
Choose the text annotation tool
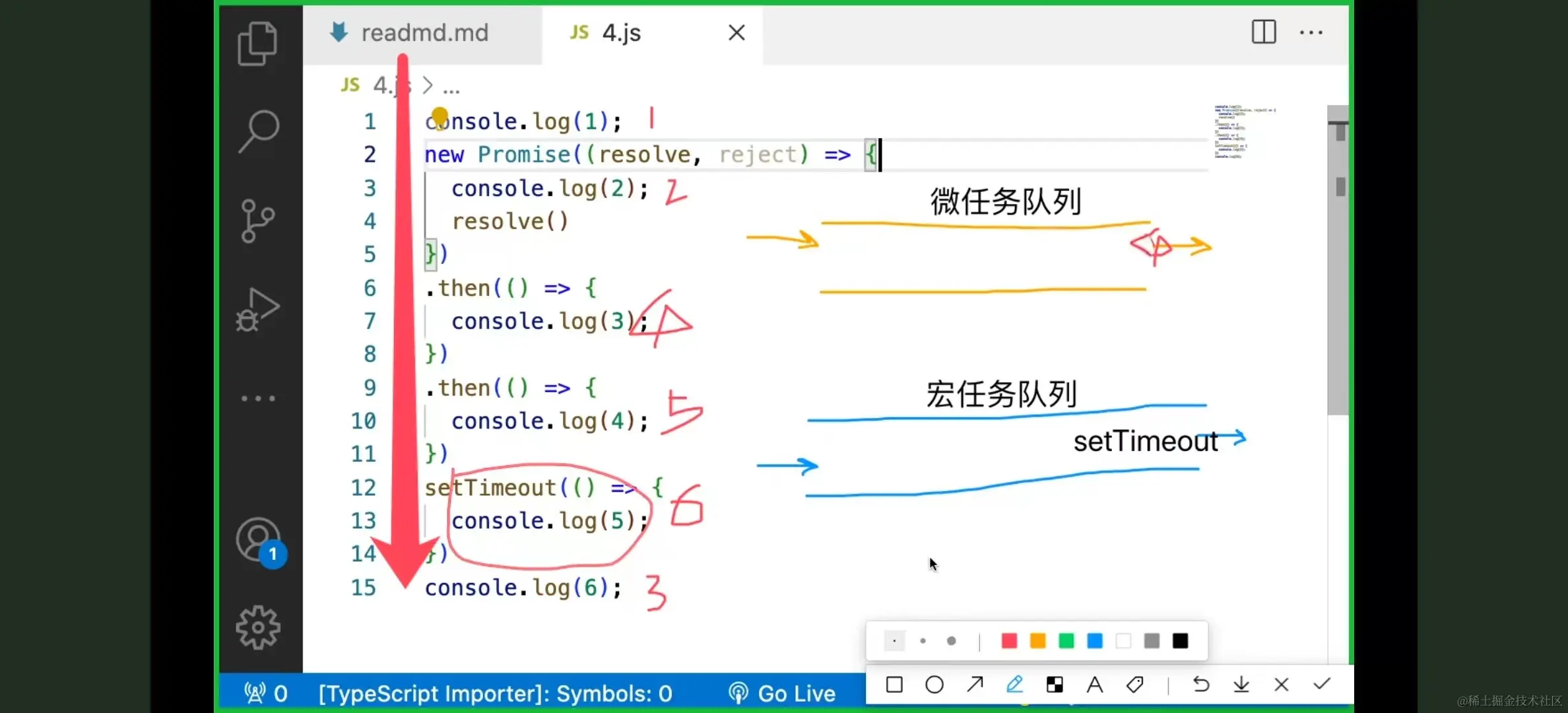[x=1095, y=685]
